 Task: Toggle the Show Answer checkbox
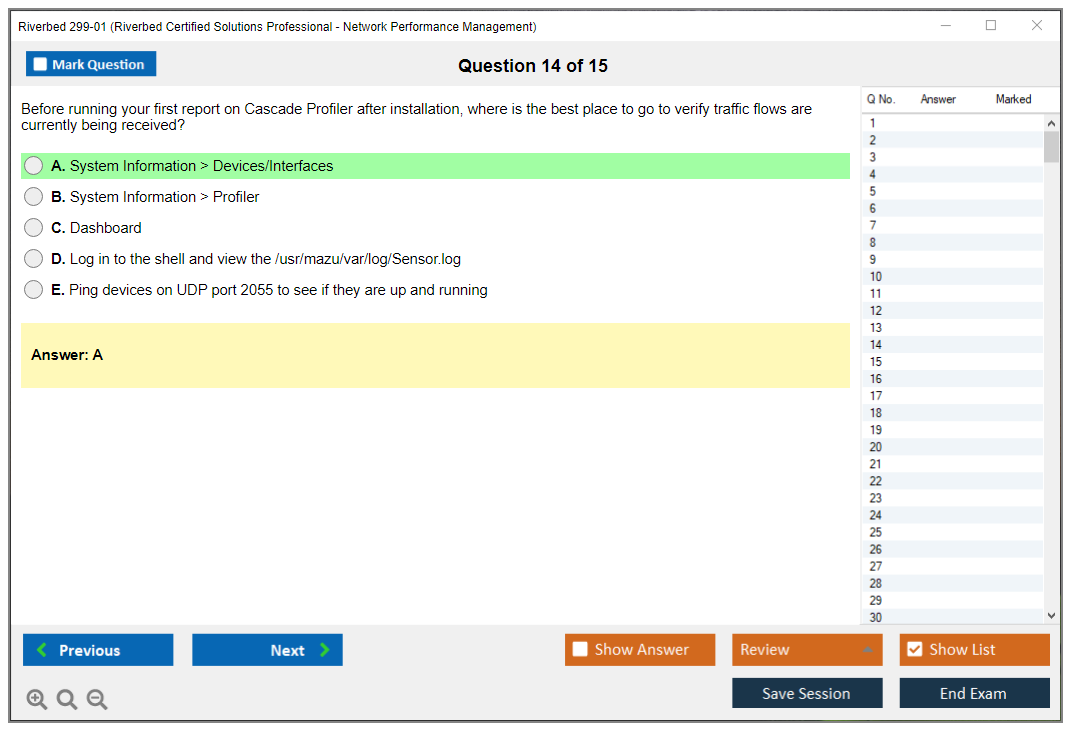click(580, 650)
